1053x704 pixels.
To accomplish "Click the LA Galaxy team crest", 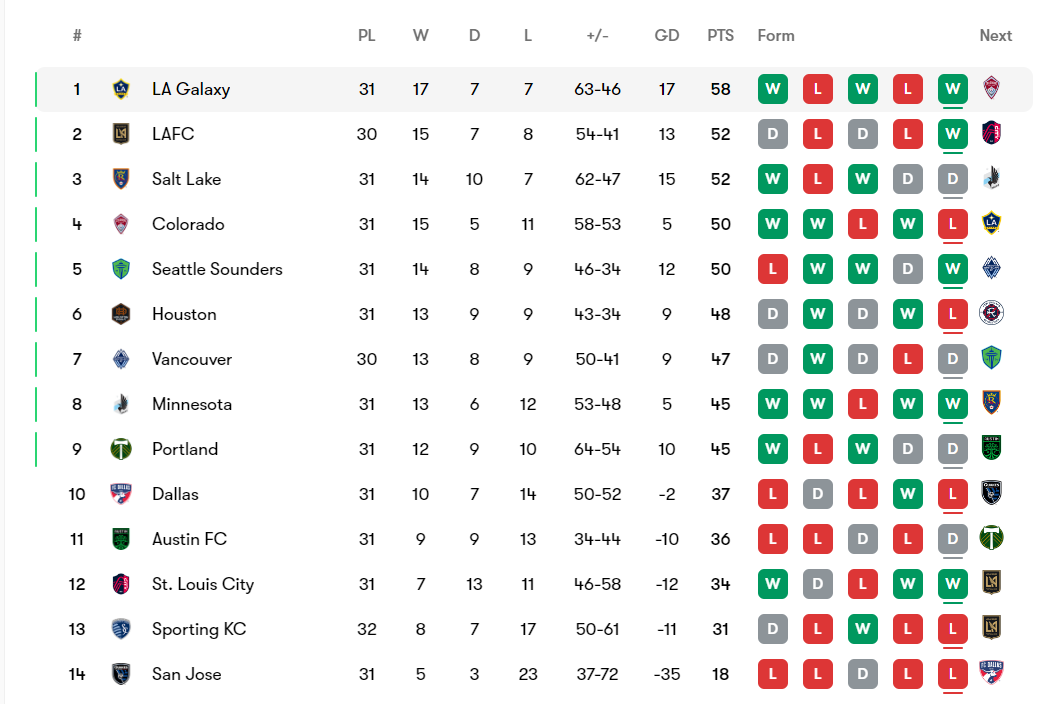I will coord(121,89).
